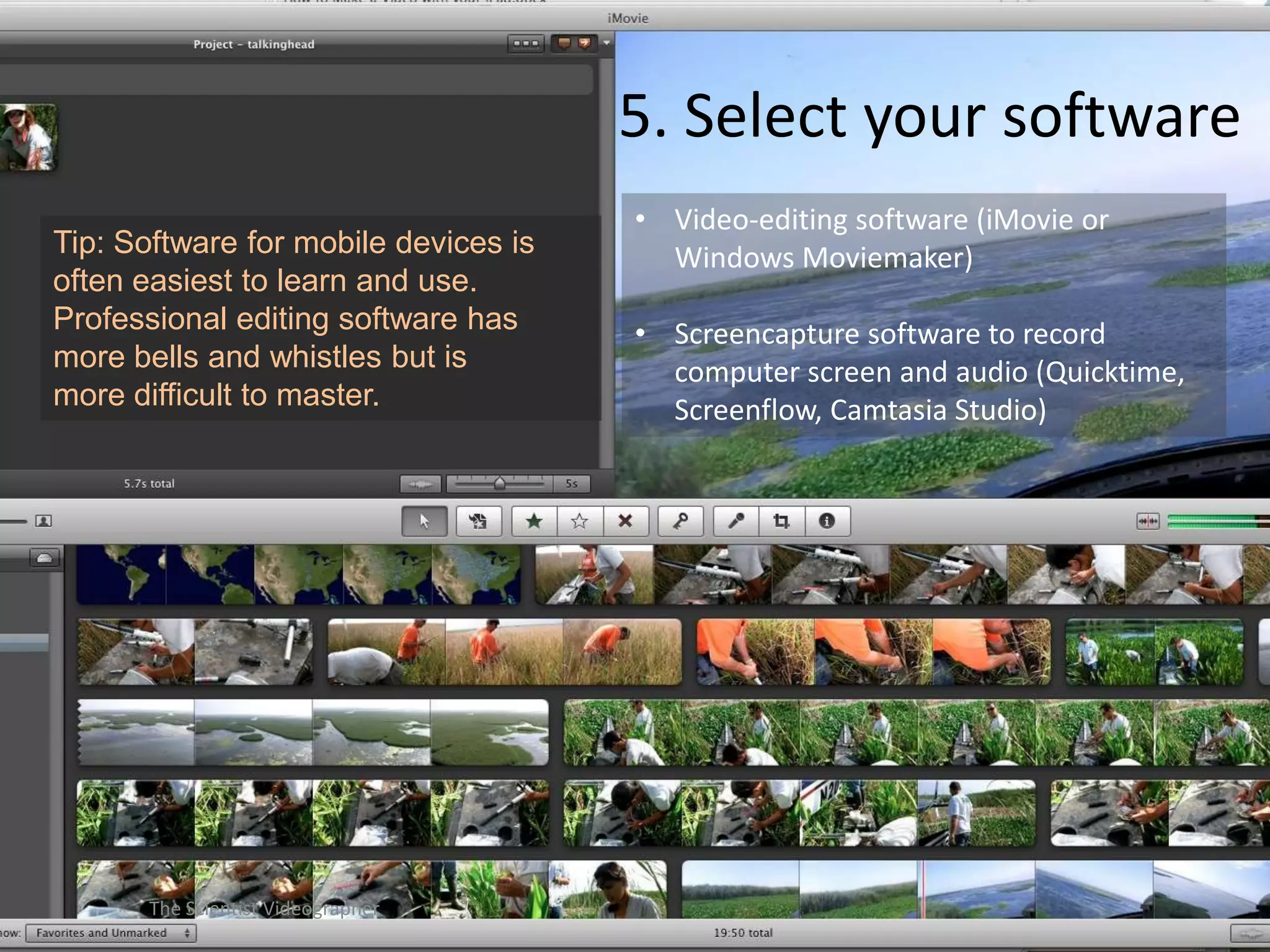
Task: Mark selection as favorite with green star
Action: click(534, 521)
